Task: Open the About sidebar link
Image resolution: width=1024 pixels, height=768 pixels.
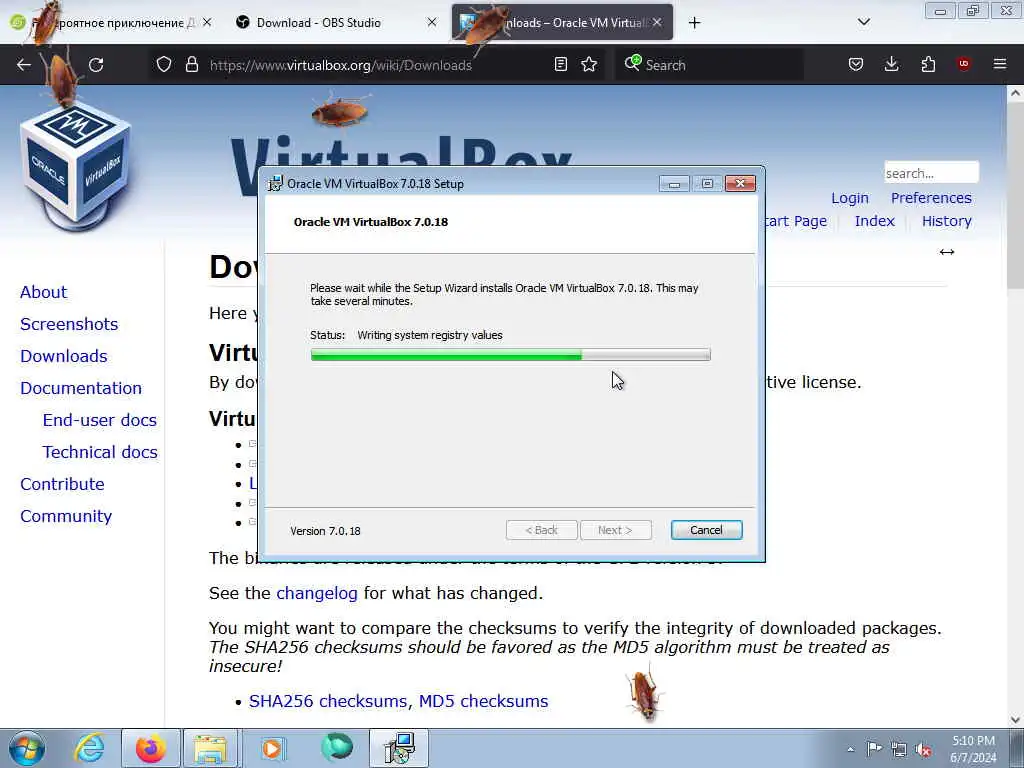Action: 44,292
